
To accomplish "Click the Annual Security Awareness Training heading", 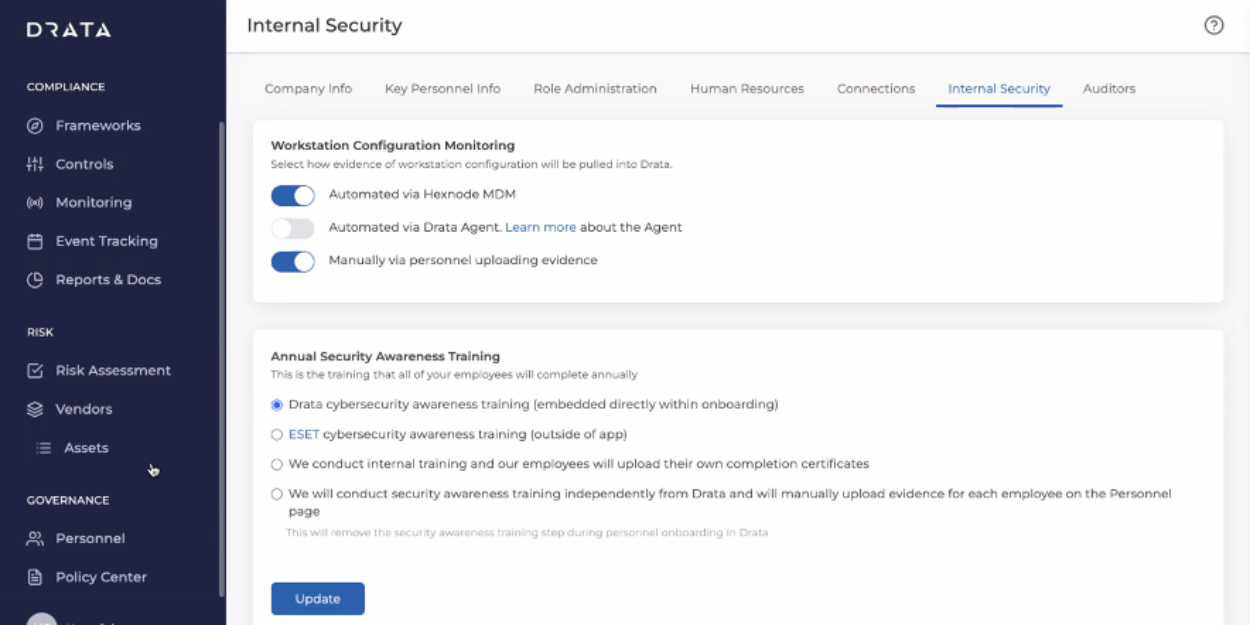I will pyautogui.click(x=385, y=357).
